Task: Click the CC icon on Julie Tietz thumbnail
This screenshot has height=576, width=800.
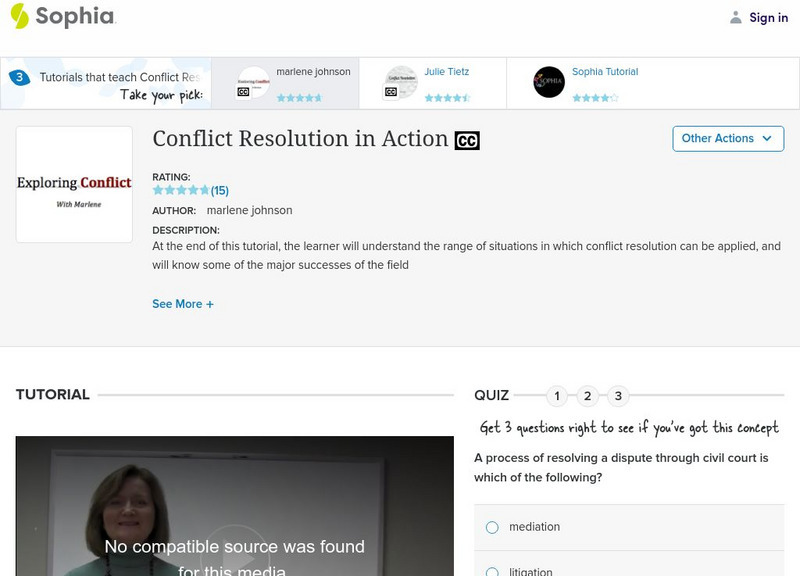Action: (391, 92)
